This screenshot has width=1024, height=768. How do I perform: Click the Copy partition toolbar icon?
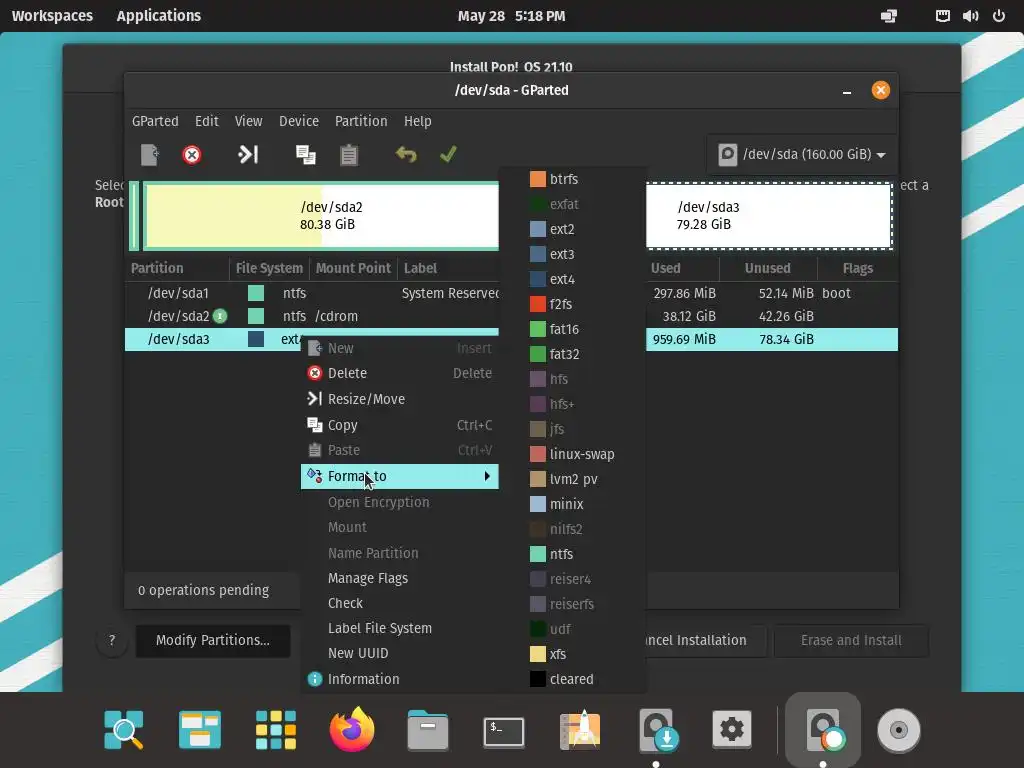pyautogui.click(x=306, y=155)
